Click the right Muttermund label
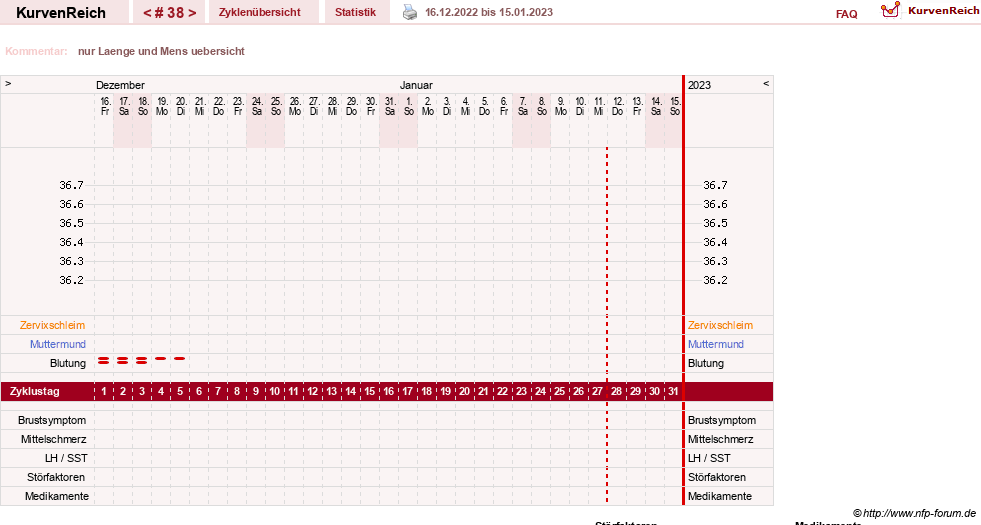The height and width of the screenshot is (525, 981). (x=716, y=344)
